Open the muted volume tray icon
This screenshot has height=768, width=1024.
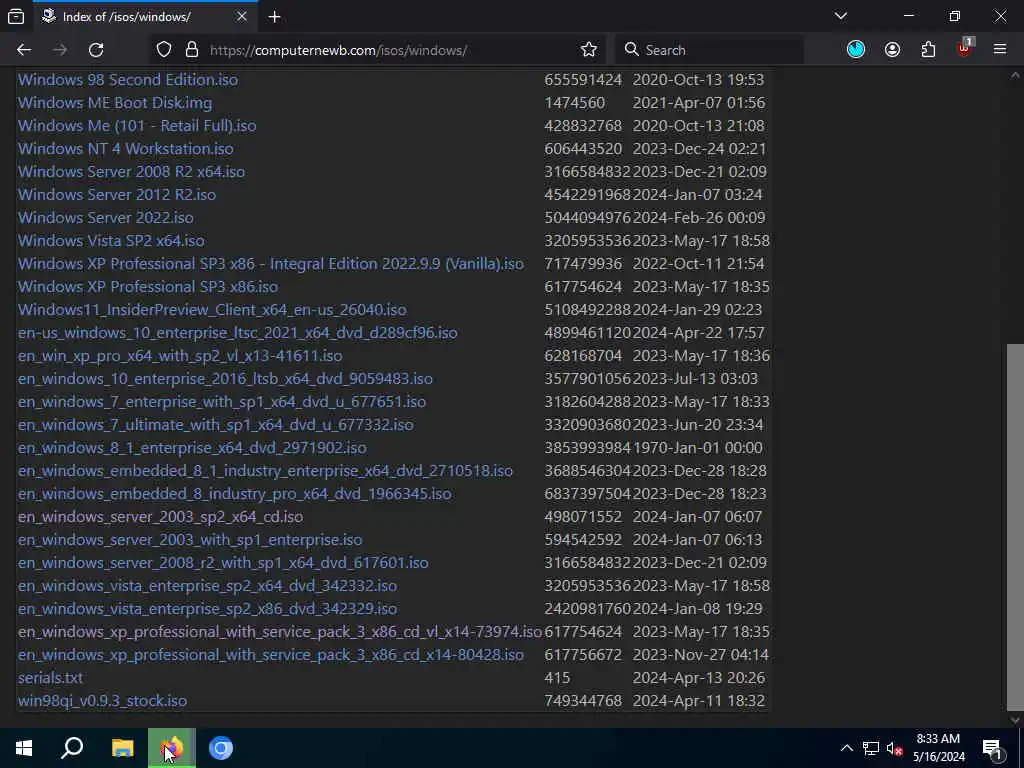[894, 748]
